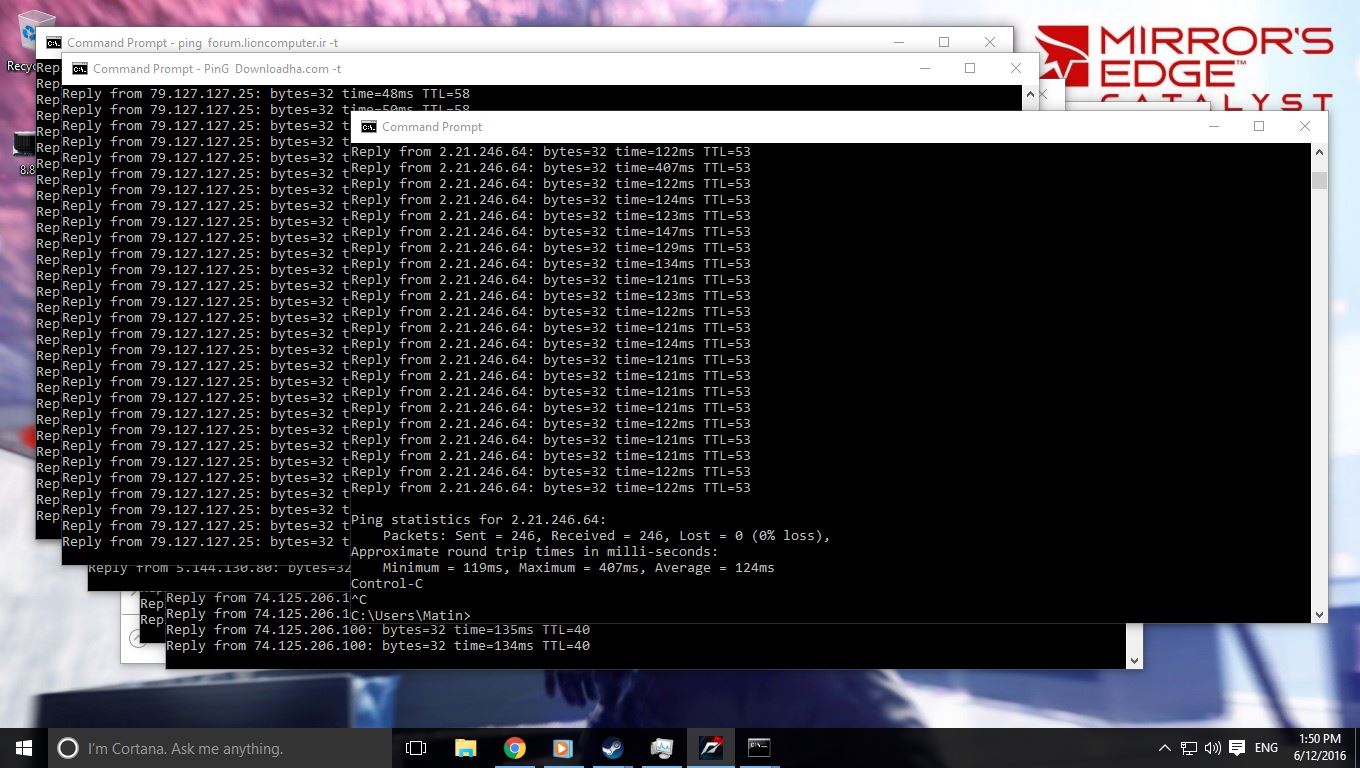The width and height of the screenshot is (1360, 768).
Task: Maximize the PinG Downloadha.com window
Action: tap(970, 68)
